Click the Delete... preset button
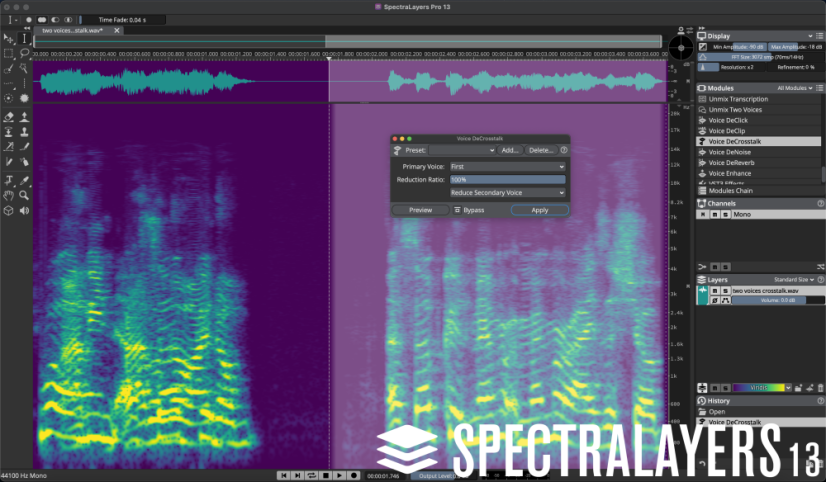826x482 pixels. [x=541, y=150]
